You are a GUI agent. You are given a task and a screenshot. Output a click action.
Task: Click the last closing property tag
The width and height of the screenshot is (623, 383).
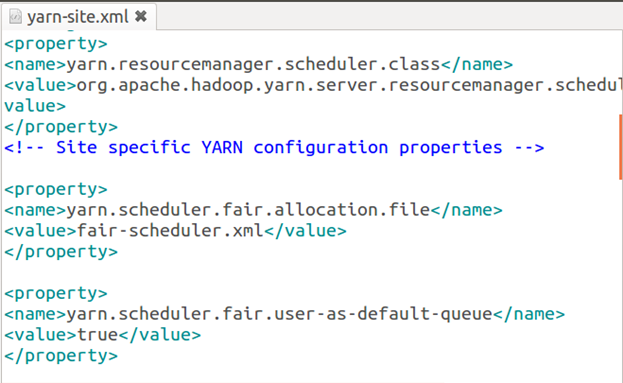[x=61, y=356]
